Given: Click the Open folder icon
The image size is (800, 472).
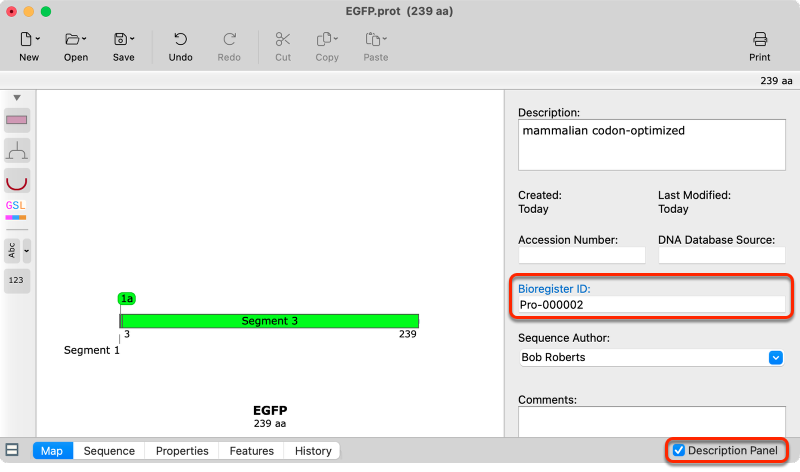Looking at the screenshot, I should (x=72, y=39).
